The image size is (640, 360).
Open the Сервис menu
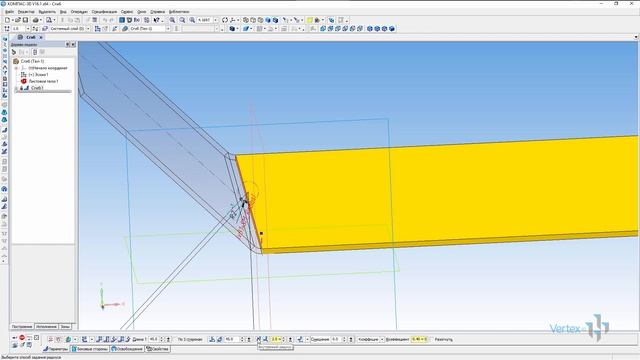coord(127,12)
